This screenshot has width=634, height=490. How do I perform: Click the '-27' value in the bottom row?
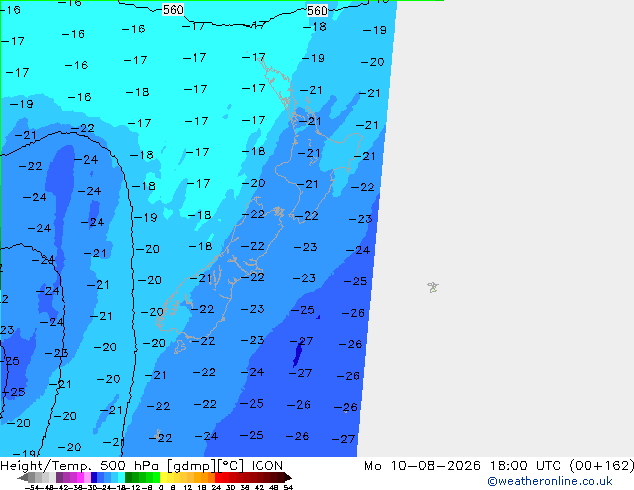pyautogui.click(x=343, y=439)
